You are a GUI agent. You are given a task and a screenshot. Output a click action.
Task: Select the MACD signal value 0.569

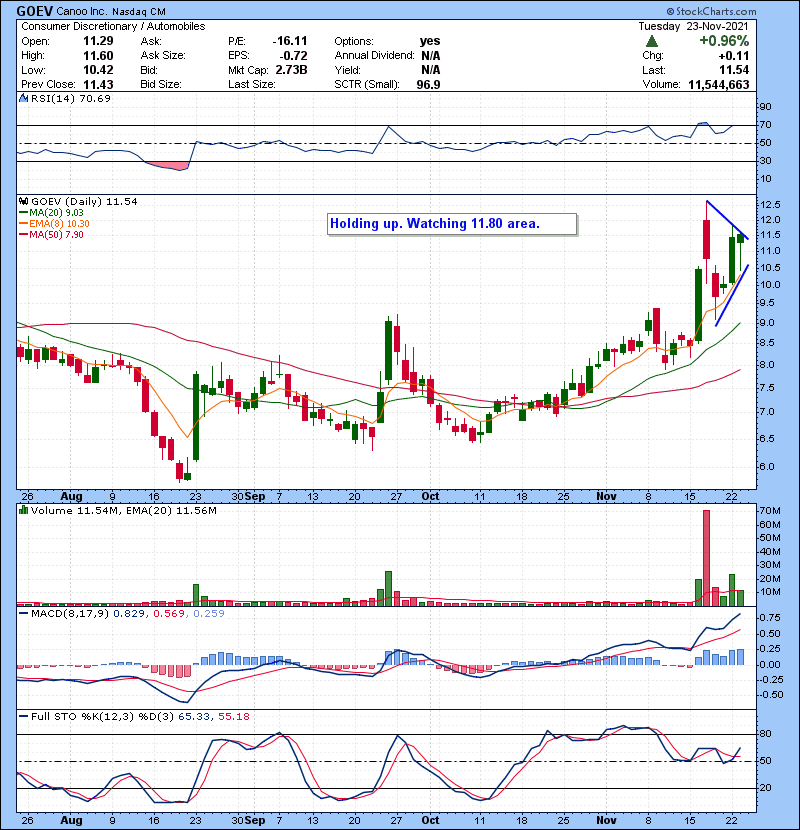169,614
